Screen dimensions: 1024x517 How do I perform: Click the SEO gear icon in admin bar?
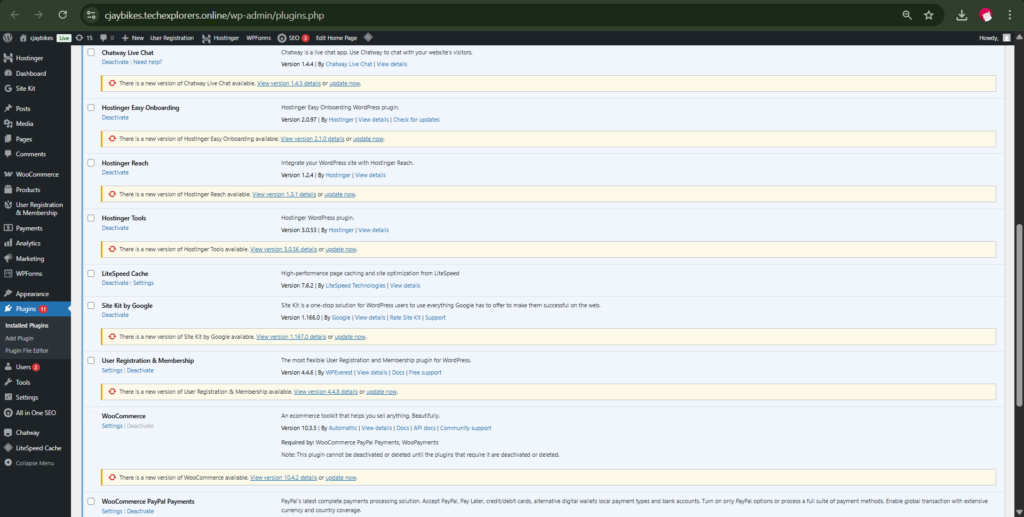281,38
